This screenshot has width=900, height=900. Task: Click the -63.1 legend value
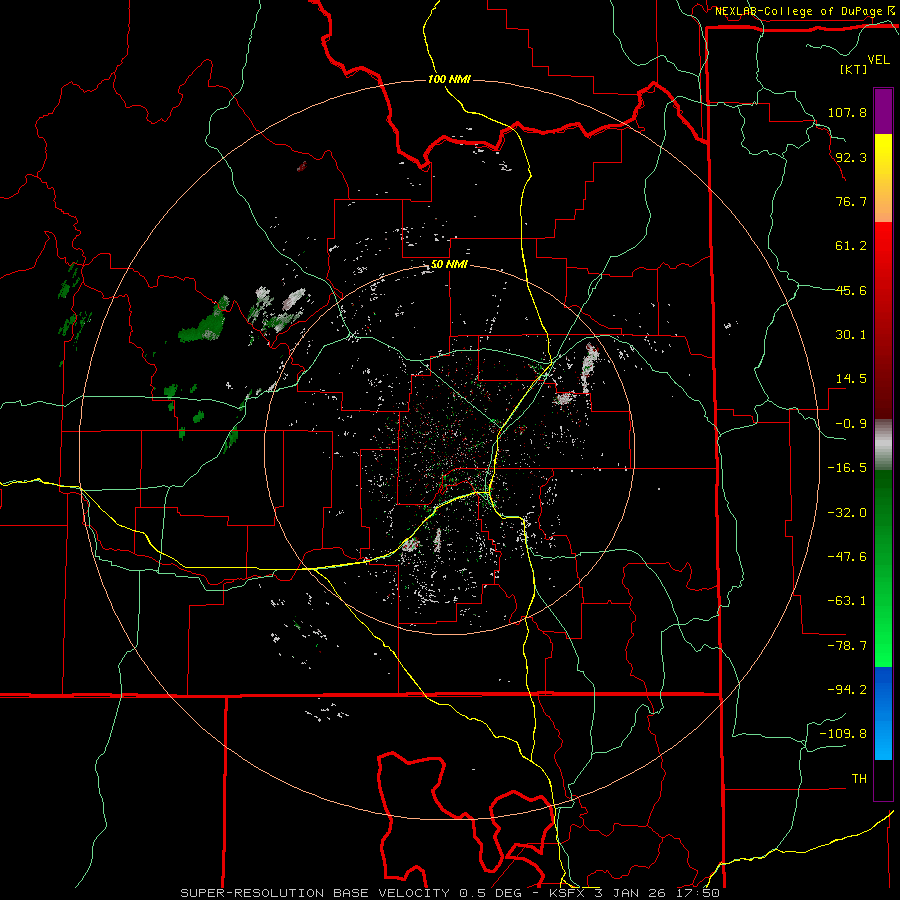[x=847, y=601]
